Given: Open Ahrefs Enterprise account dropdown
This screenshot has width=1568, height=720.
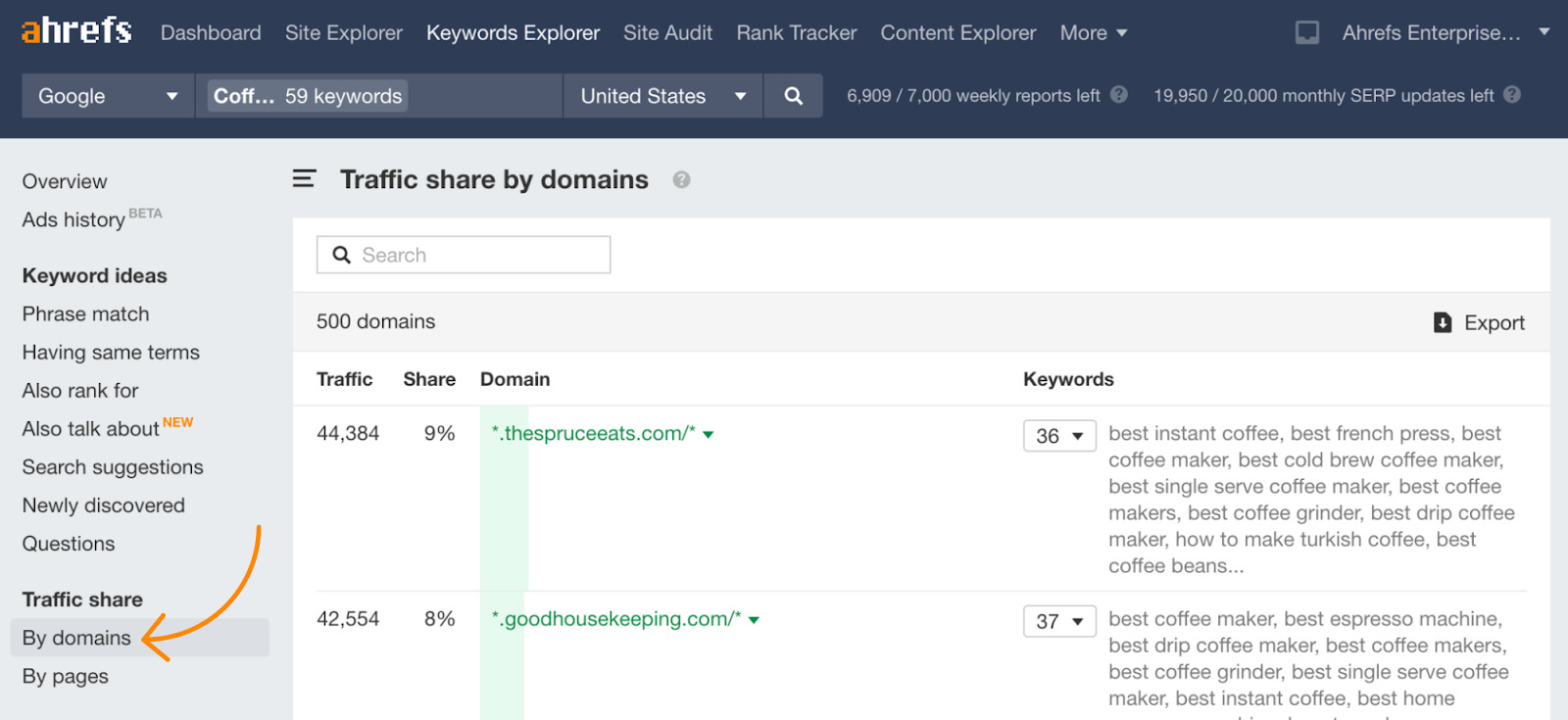Looking at the screenshot, I should click(1445, 33).
